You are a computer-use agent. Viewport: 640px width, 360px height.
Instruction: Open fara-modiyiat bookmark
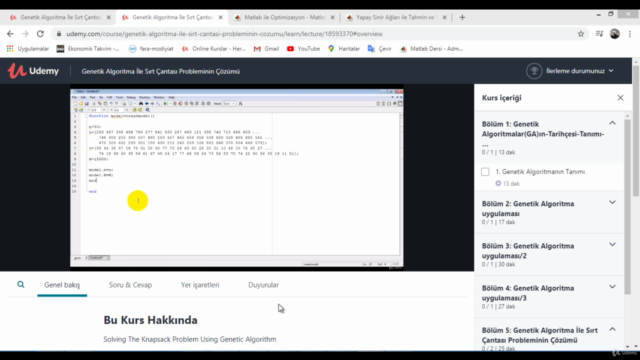coord(151,49)
